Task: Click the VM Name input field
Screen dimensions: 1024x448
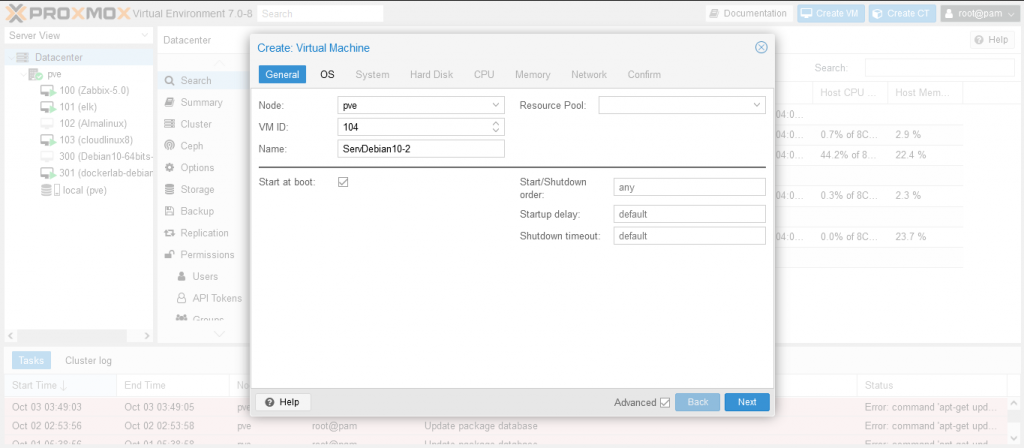Action: pyautogui.click(x=421, y=149)
